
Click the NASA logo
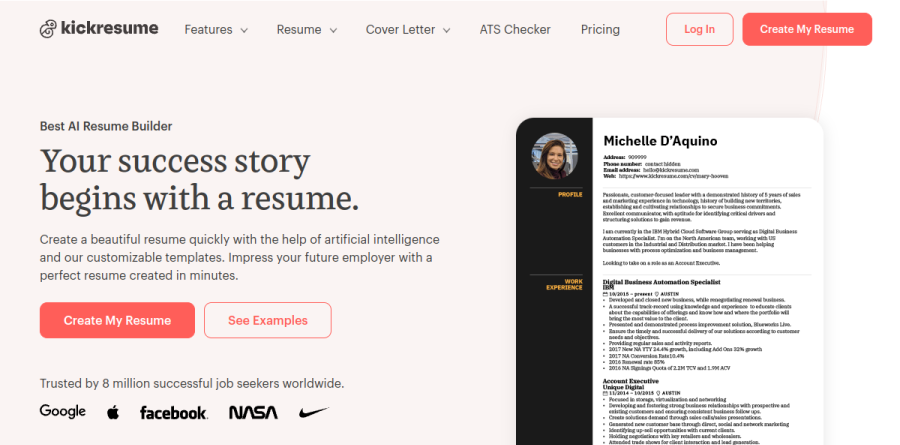point(253,412)
